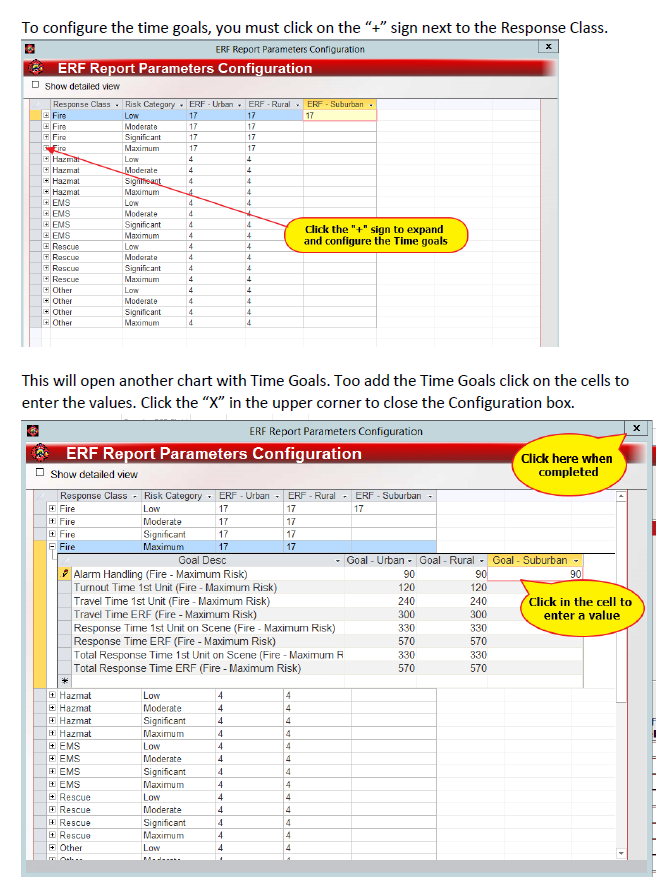Close the upper ERF Configuration dialog with X
The image size is (671, 886).
tap(548, 46)
